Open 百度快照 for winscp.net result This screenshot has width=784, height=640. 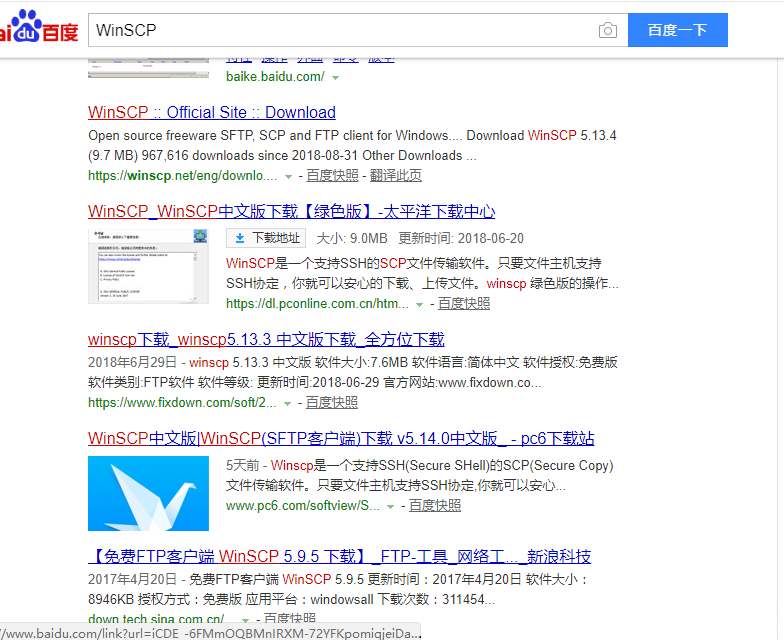click(x=332, y=176)
